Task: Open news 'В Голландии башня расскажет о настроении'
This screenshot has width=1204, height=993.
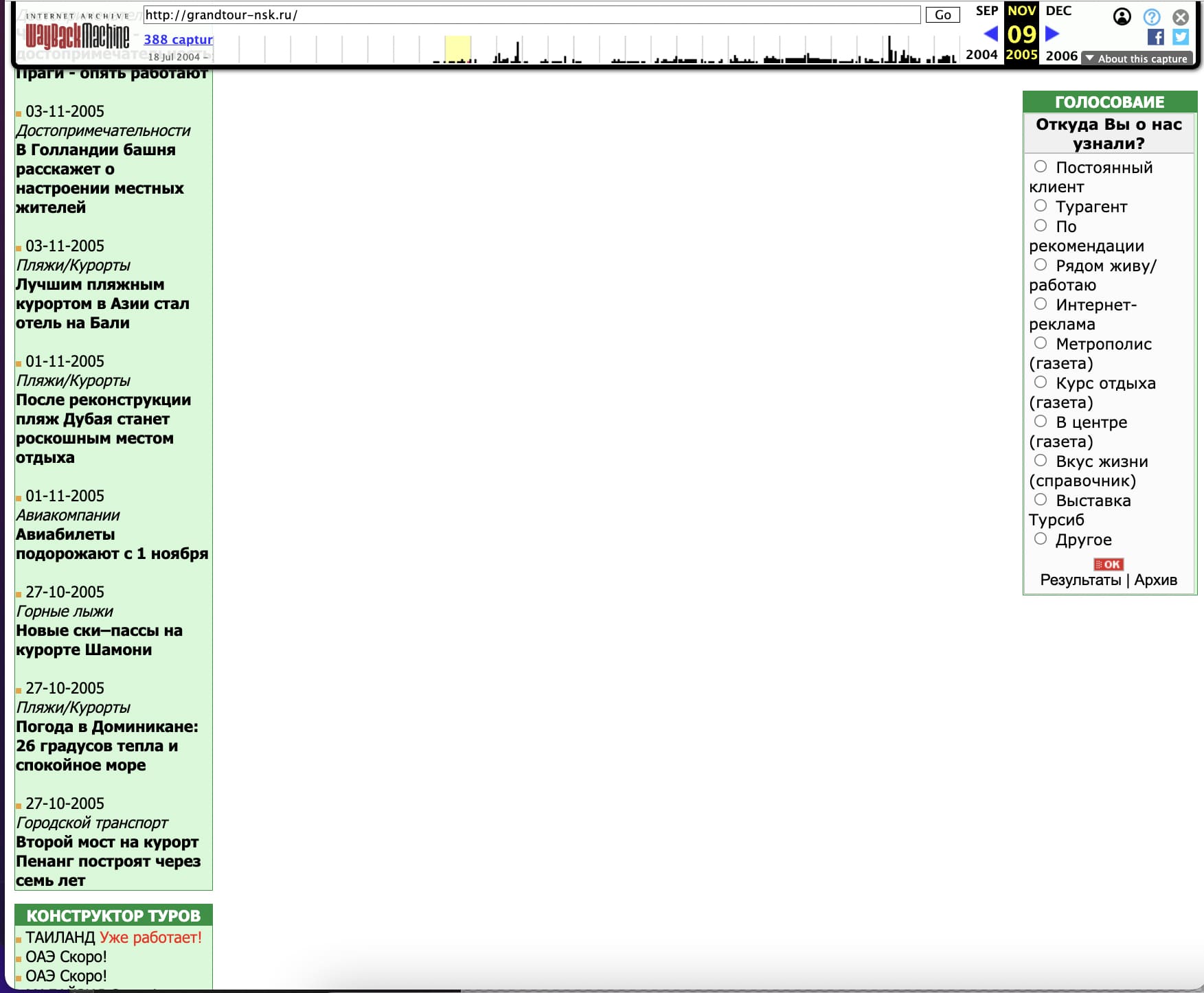Action: pos(100,179)
